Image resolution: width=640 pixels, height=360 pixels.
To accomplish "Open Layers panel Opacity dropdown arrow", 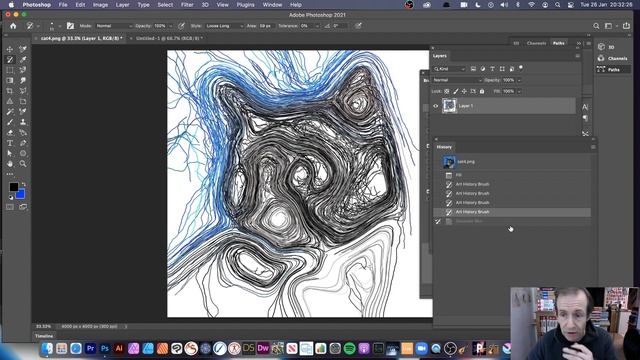I will coord(519,80).
